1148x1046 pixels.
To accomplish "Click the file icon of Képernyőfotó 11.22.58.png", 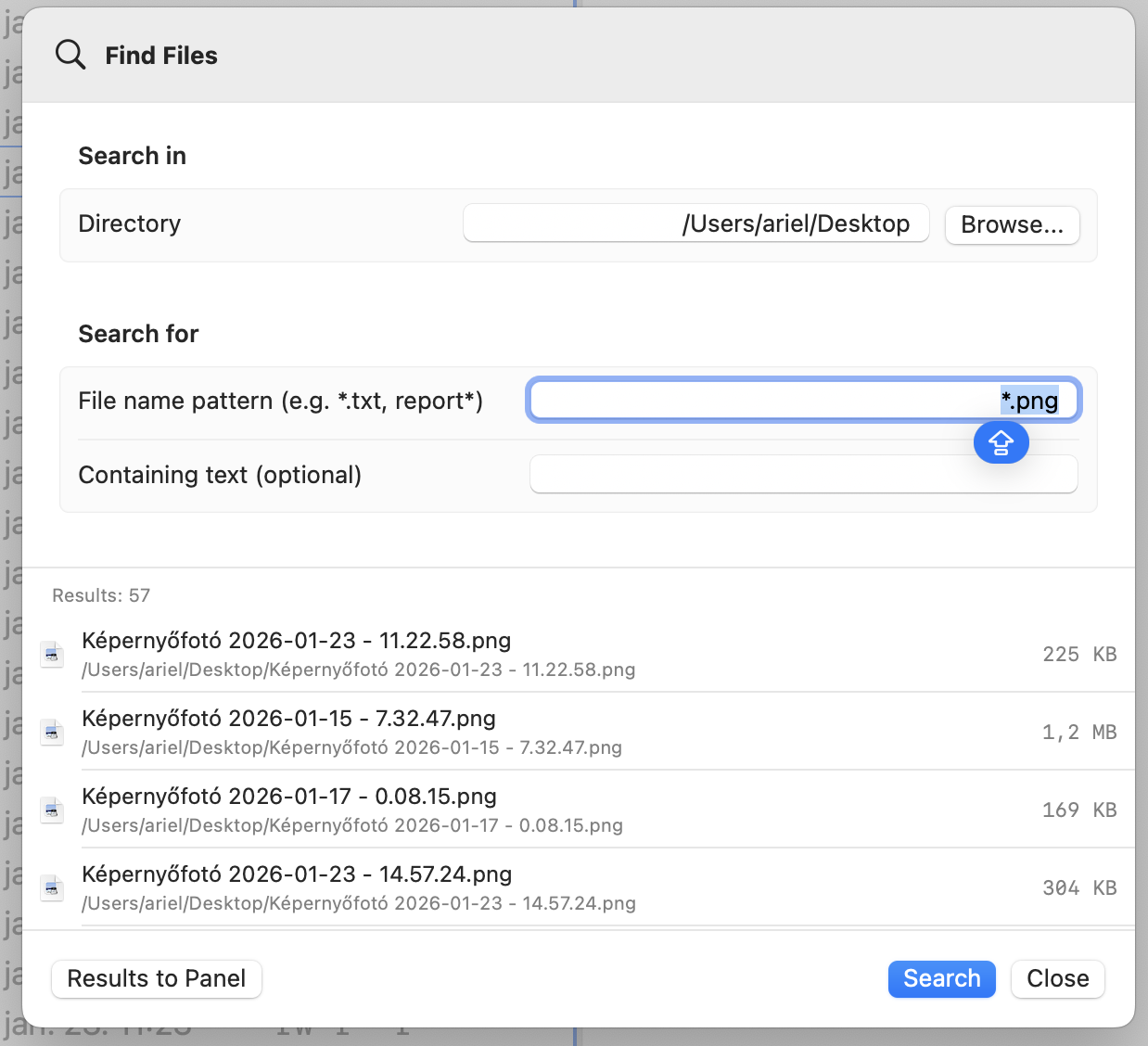I will (x=52, y=654).
